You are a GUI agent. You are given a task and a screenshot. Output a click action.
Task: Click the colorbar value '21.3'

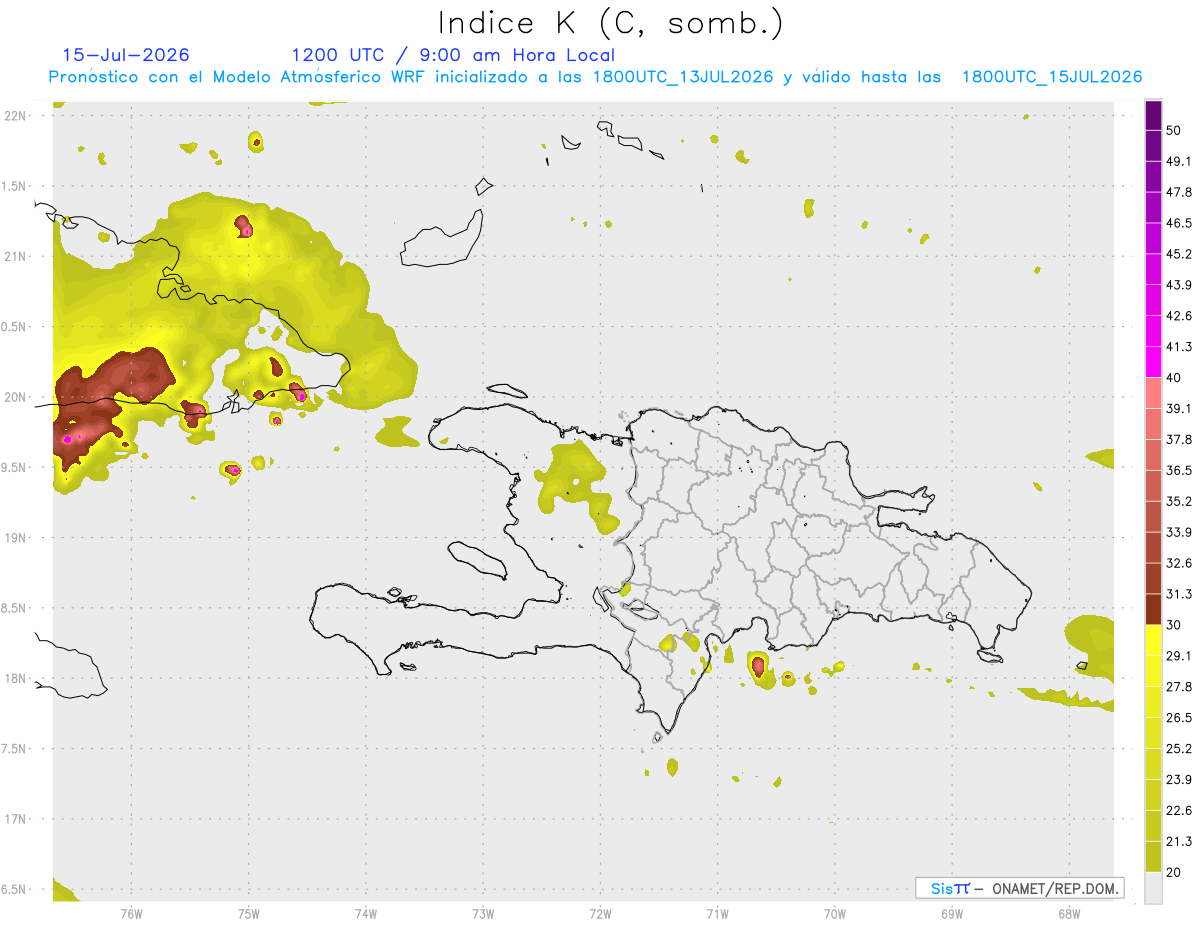1178,841
